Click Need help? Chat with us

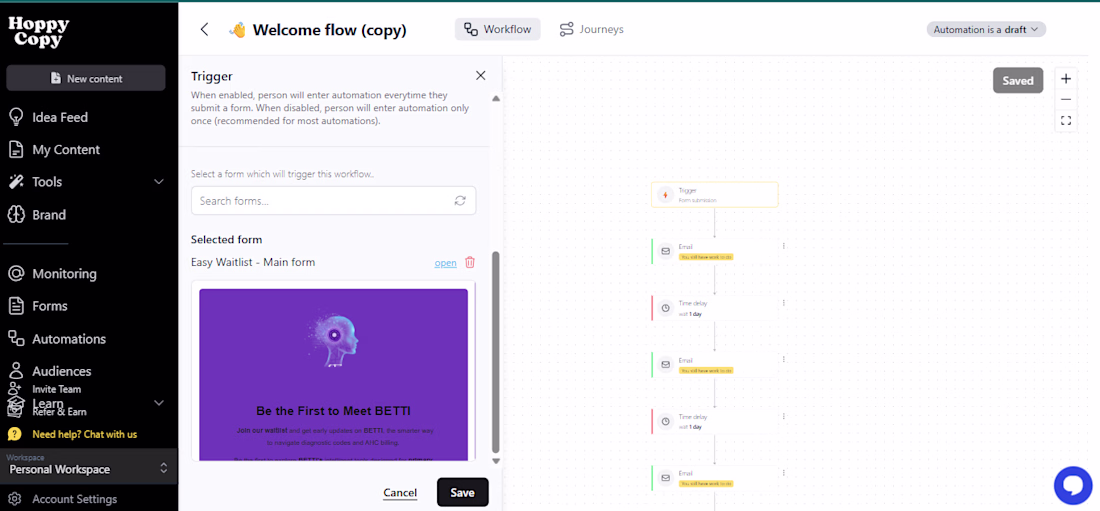[84, 434]
